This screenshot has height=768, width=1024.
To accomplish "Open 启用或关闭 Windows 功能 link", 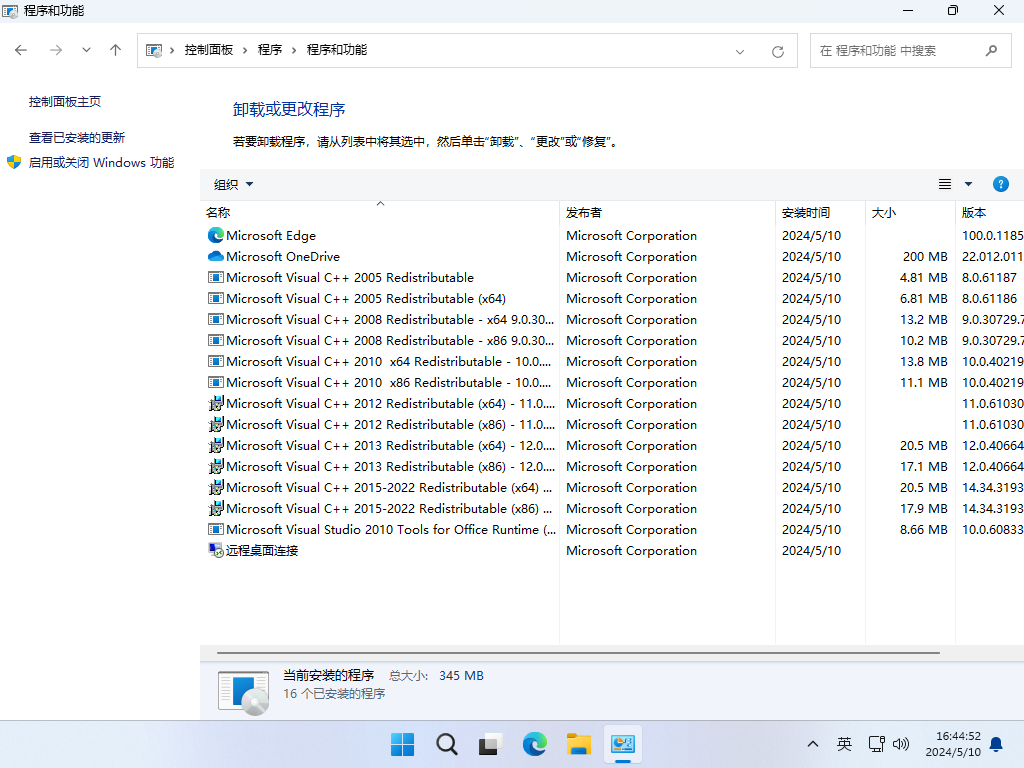I will (100, 163).
